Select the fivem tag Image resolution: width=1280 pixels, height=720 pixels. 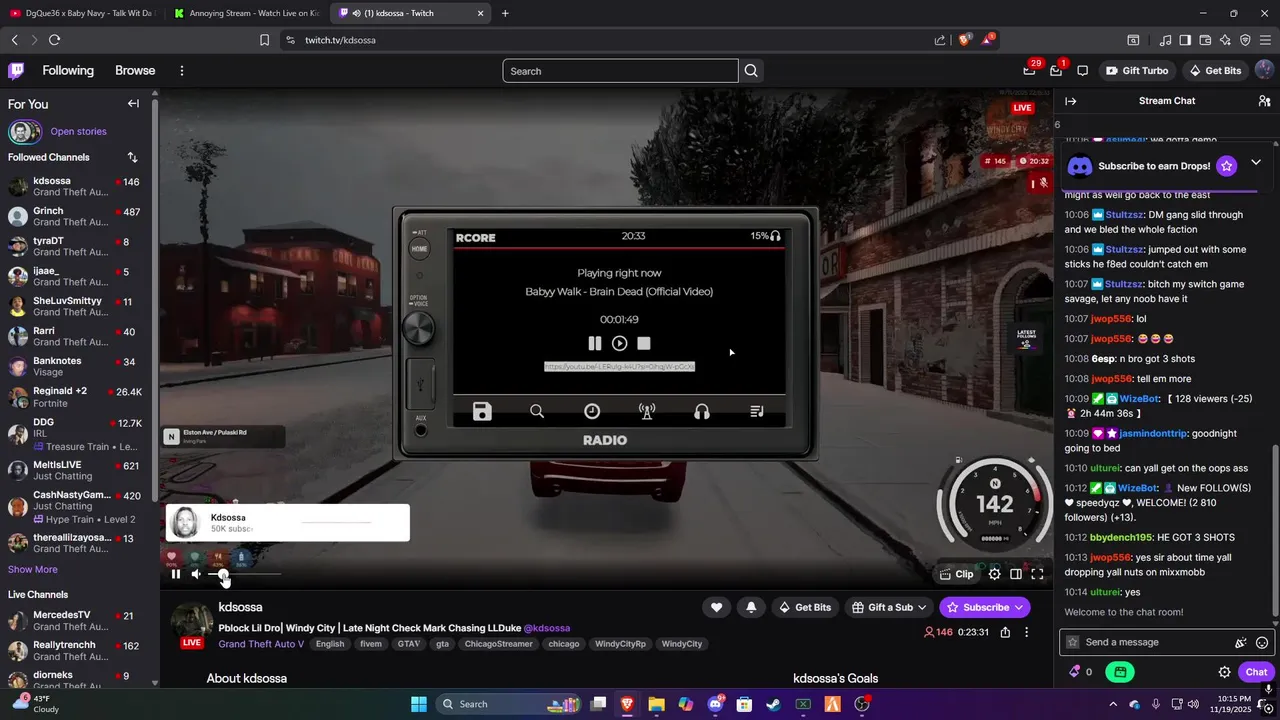coord(371,644)
